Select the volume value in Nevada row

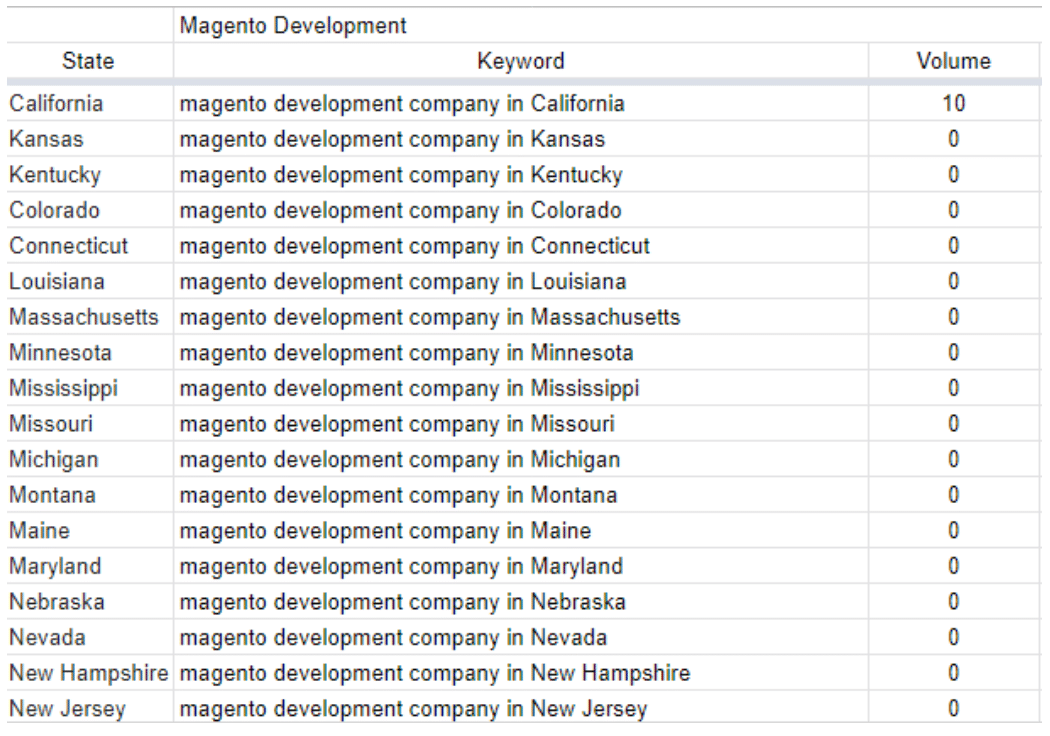(954, 637)
